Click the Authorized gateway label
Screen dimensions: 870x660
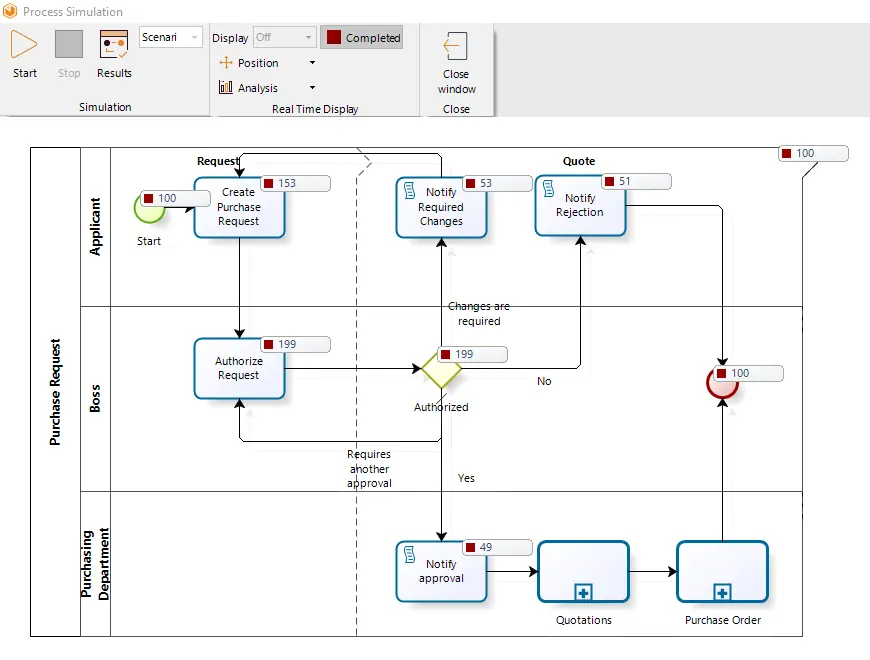[441, 407]
